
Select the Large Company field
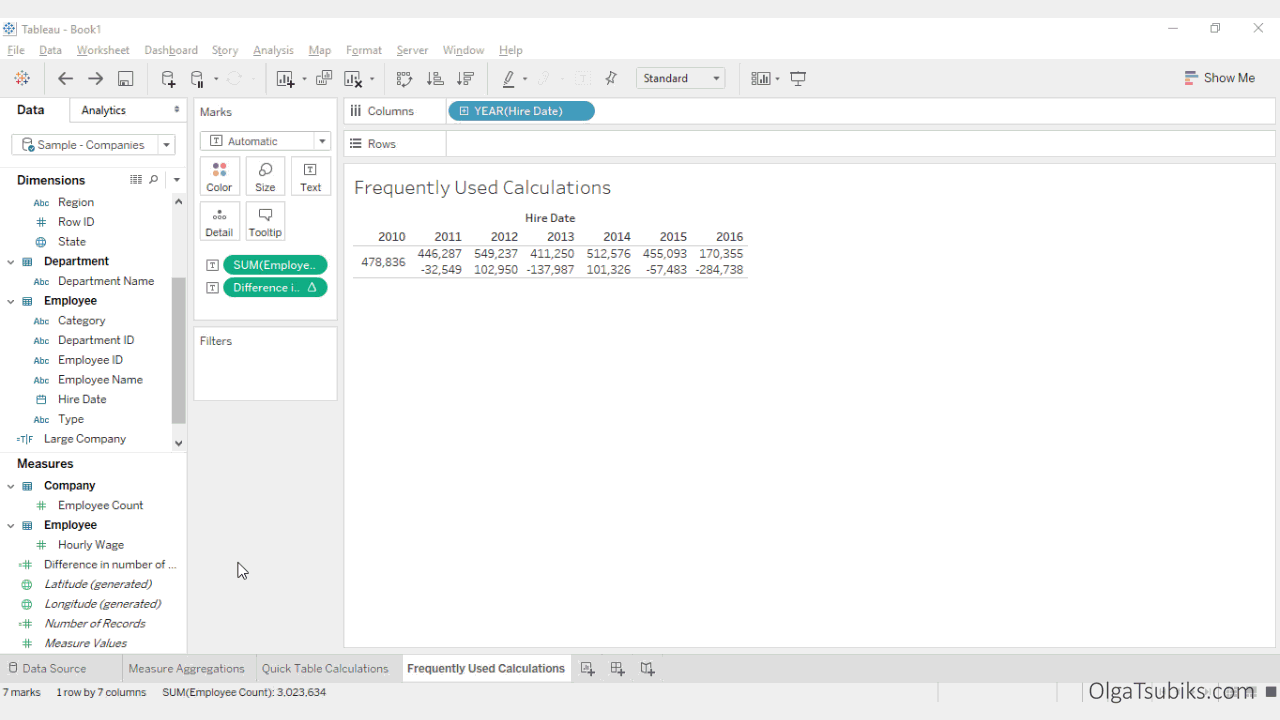pyautogui.click(x=85, y=439)
